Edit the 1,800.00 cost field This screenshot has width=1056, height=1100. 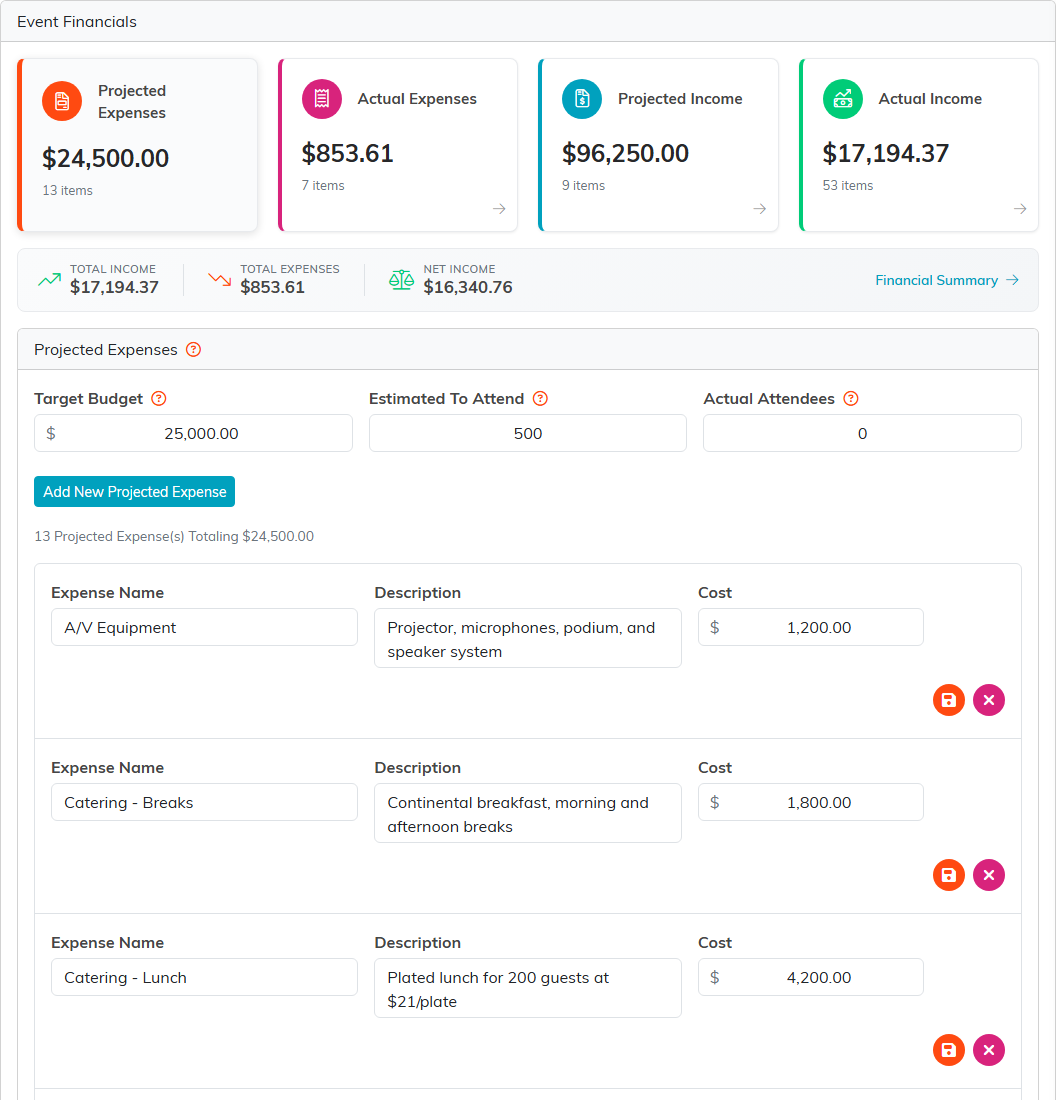[x=810, y=803]
